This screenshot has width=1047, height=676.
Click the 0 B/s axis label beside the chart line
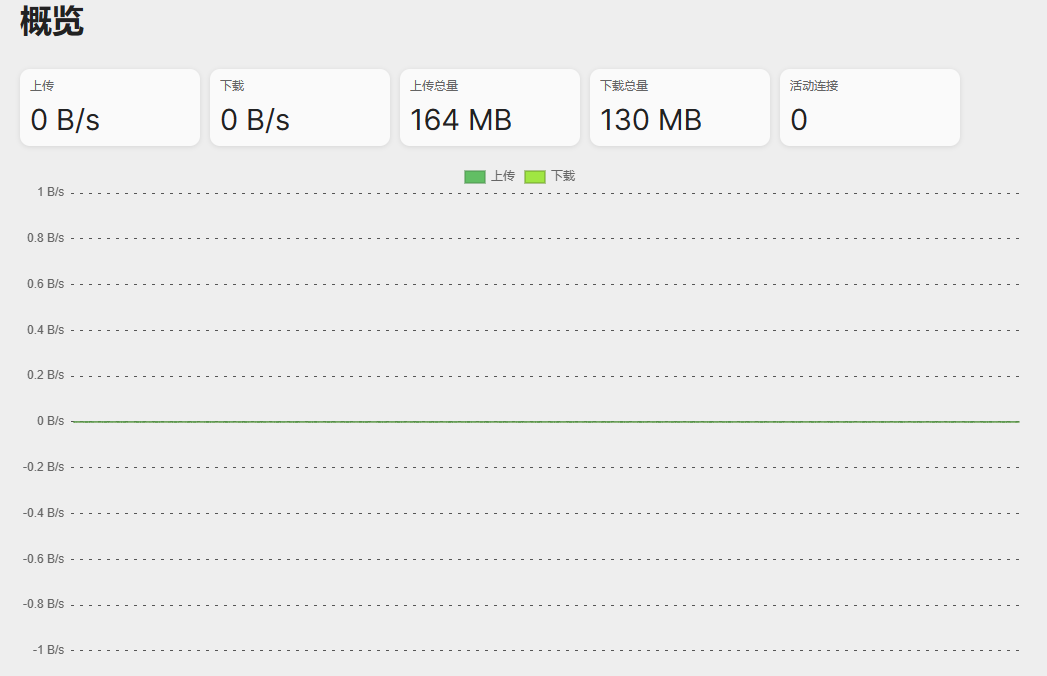(51, 421)
